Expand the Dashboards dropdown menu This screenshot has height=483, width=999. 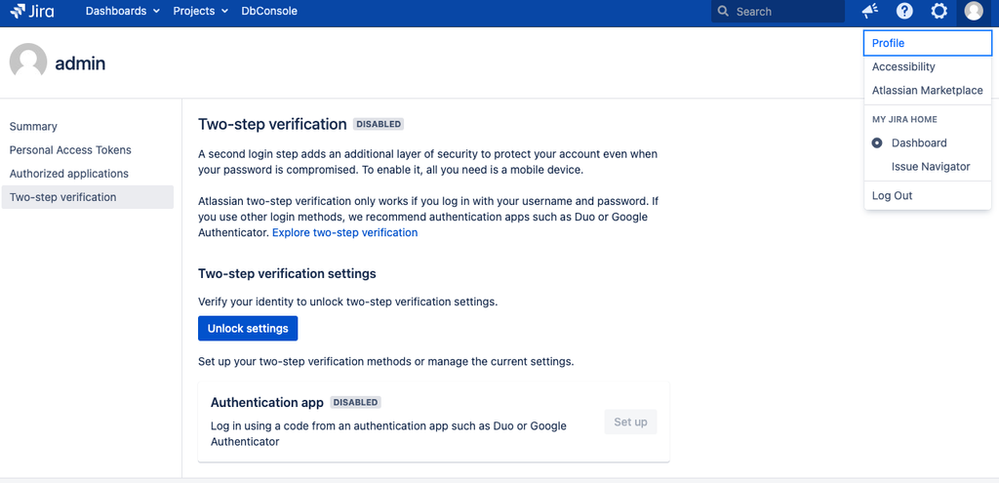(x=122, y=11)
